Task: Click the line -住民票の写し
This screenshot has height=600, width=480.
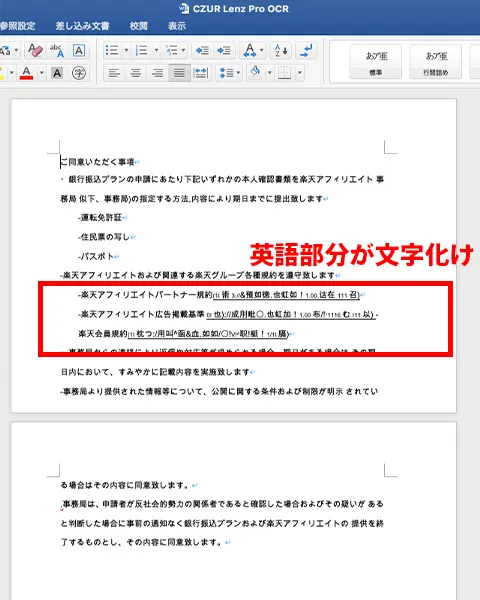Action: [104, 237]
